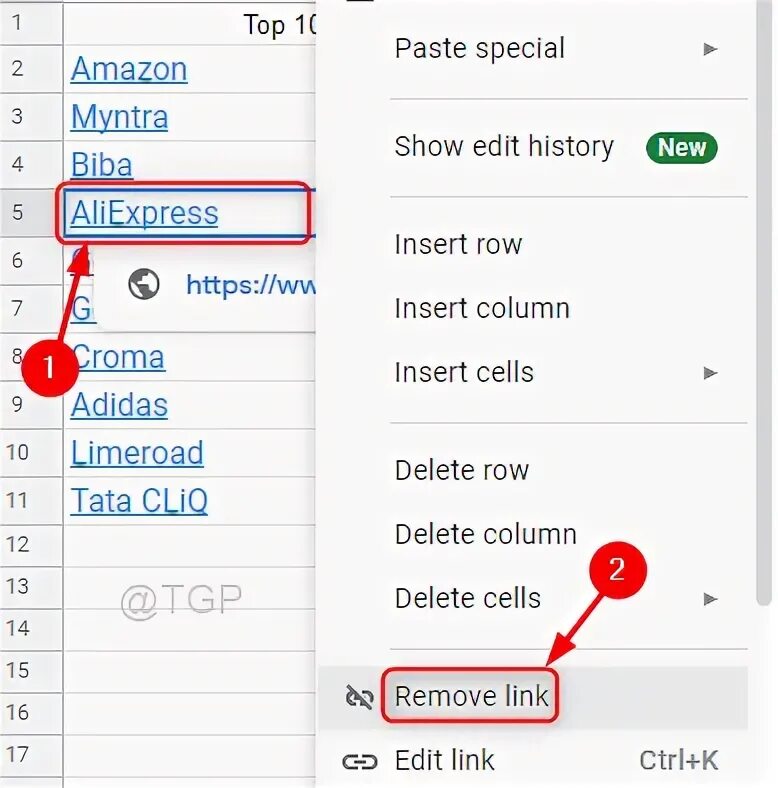Select row header 7

[x=31, y=309]
